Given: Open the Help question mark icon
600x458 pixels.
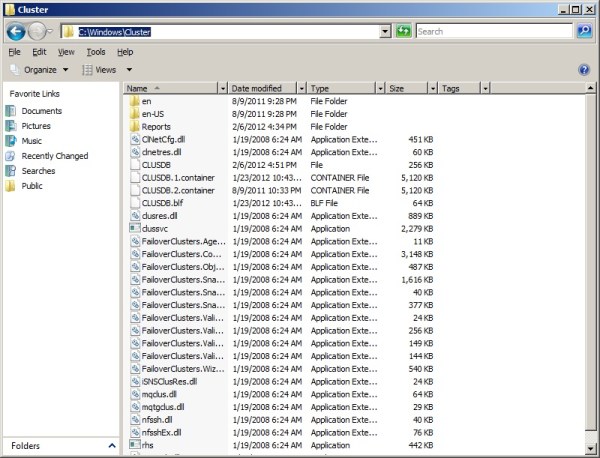Looking at the screenshot, I should (x=584, y=70).
